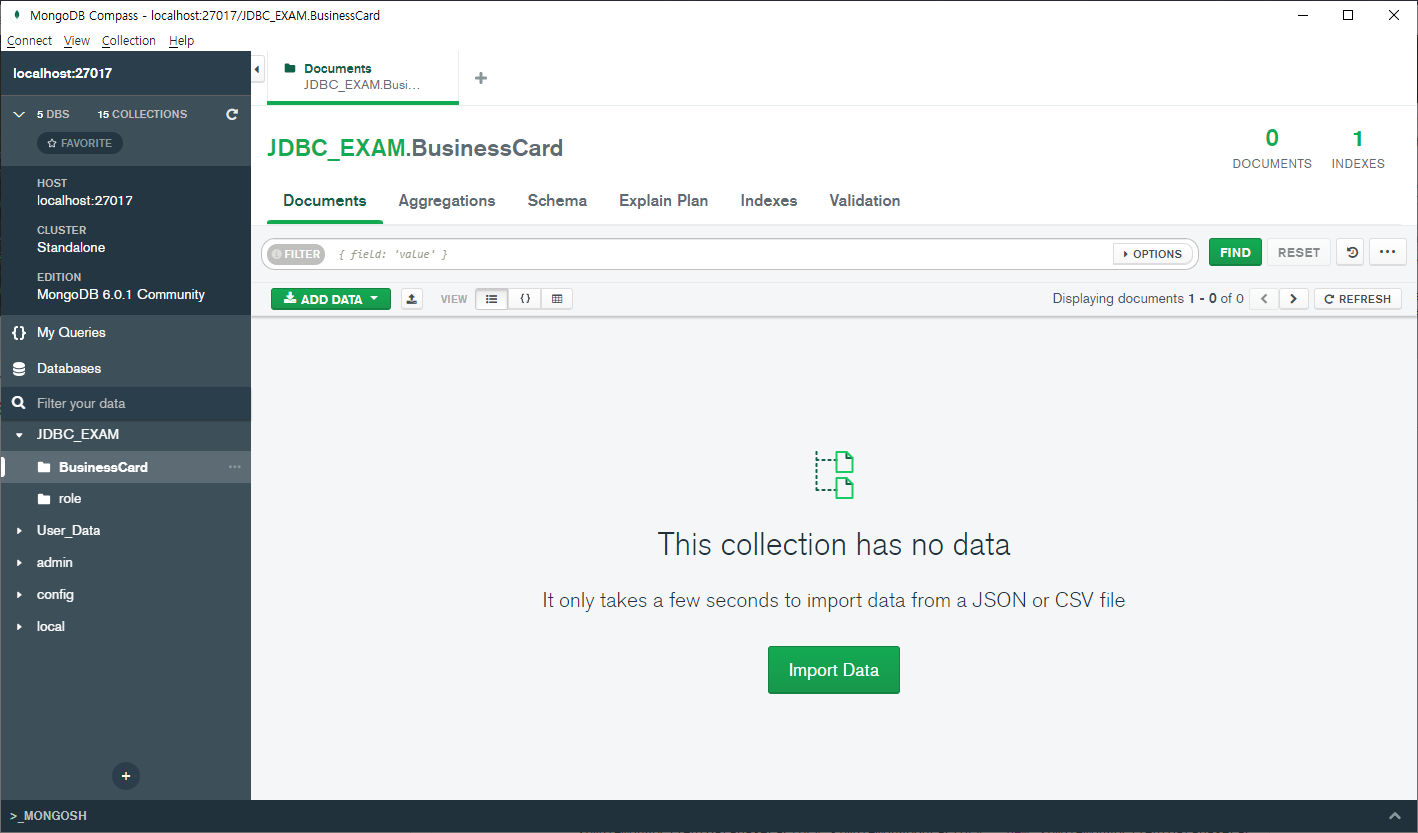Switch to JSON view
Image resolution: width=1418 pixels, height=833 pixels.
click(524, 299)
